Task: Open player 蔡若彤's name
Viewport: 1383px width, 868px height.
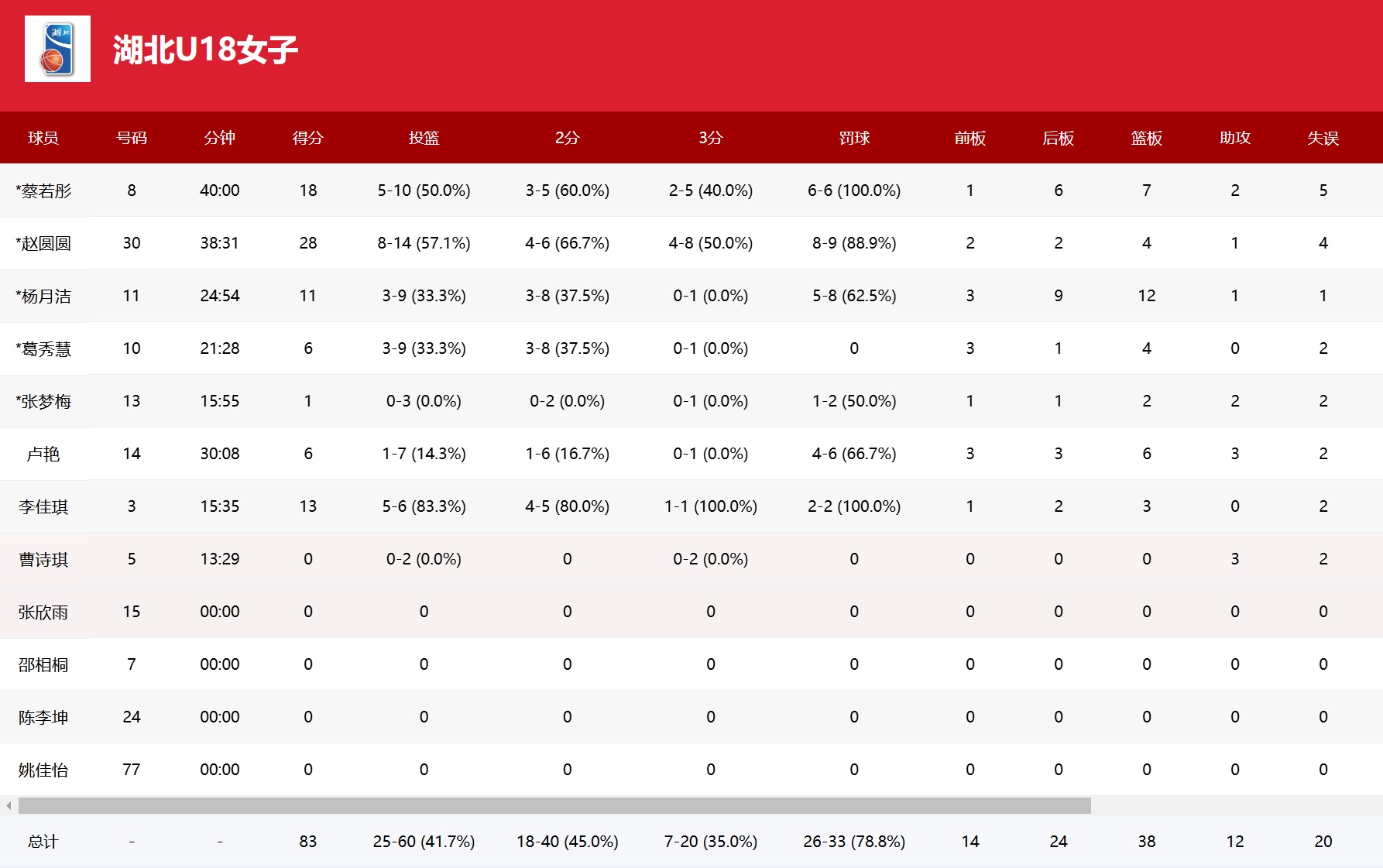Action: (43, 190)
